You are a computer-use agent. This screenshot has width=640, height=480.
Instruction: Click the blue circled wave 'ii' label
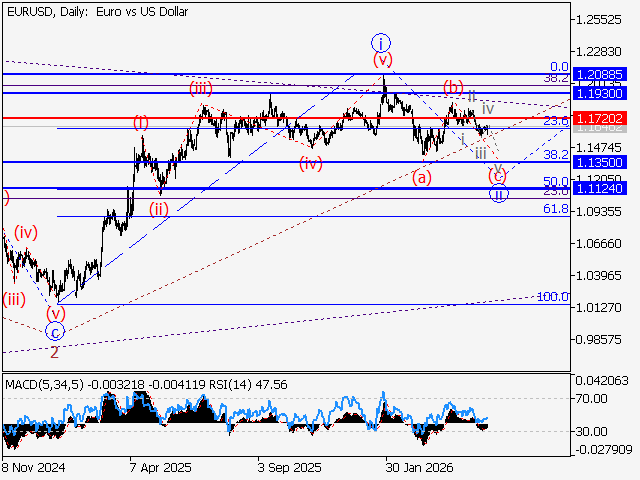[499, 193]
